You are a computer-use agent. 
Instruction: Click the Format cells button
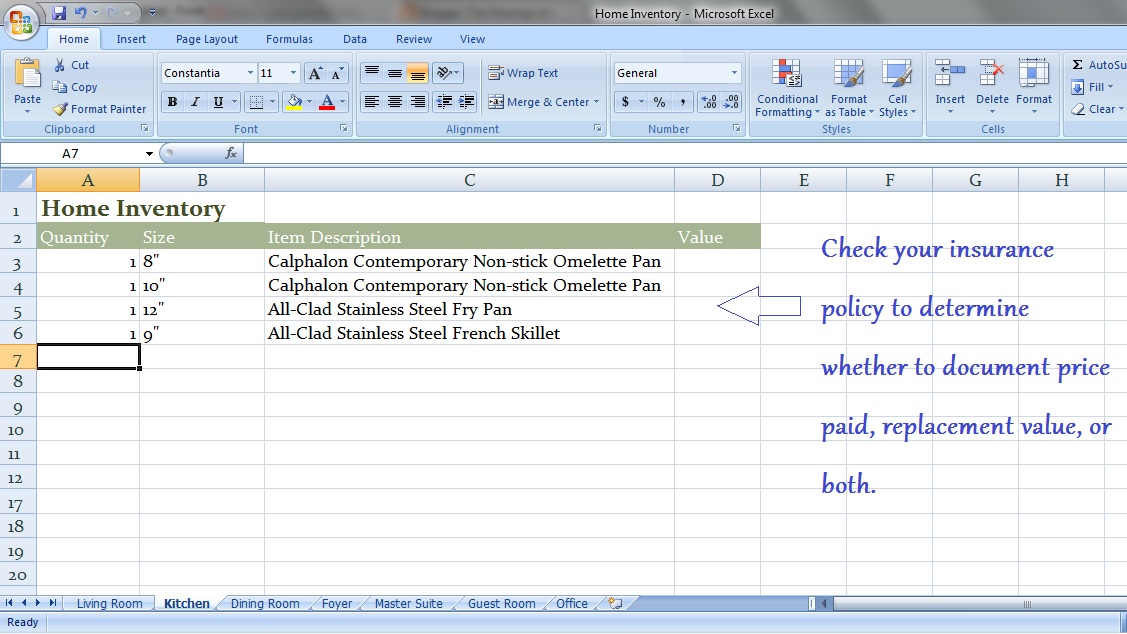tap(1034, 87)
